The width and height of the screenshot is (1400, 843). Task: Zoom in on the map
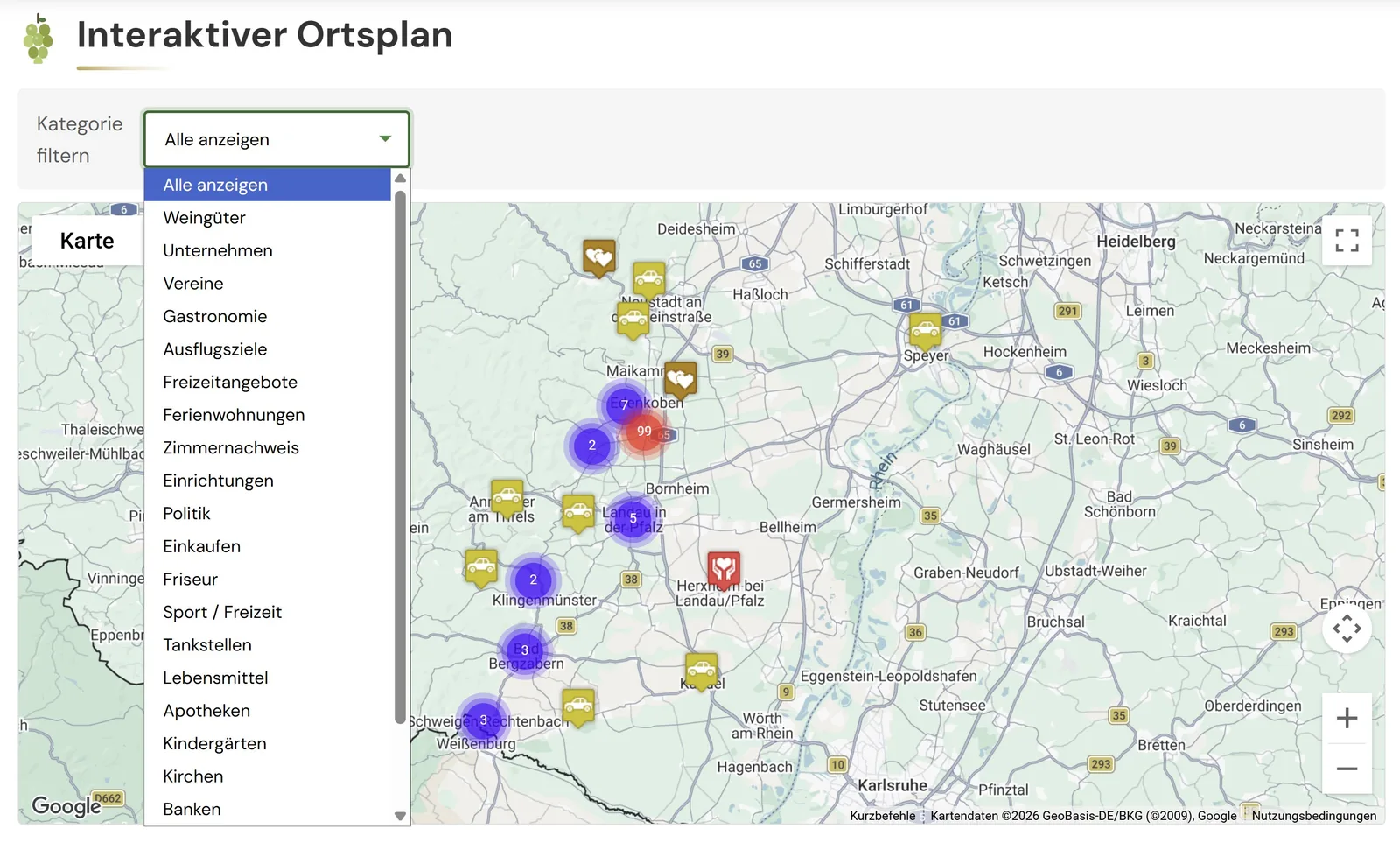tap(1347, 719)
